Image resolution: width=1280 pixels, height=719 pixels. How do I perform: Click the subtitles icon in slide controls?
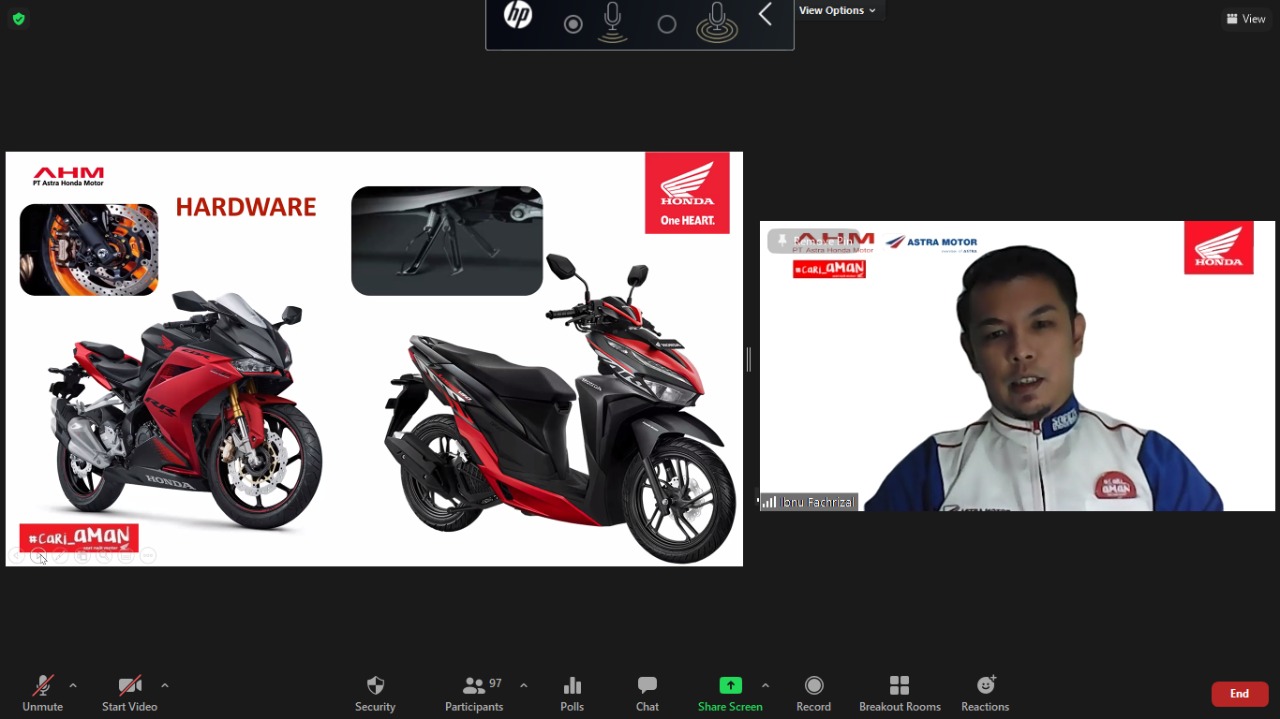[126, 555]
